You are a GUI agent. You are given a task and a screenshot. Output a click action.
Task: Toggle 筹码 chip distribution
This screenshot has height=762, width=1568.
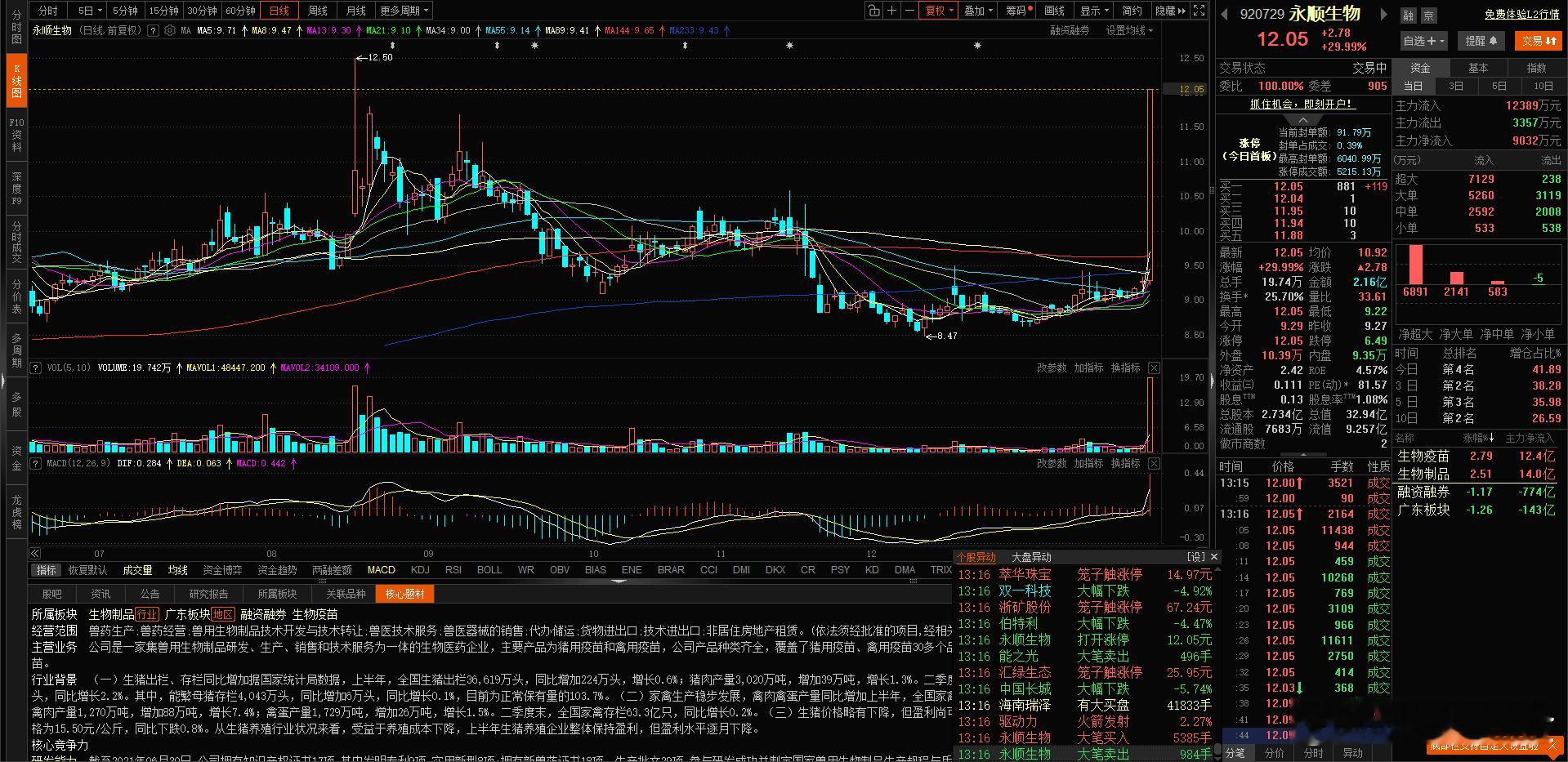[1018, 11]
